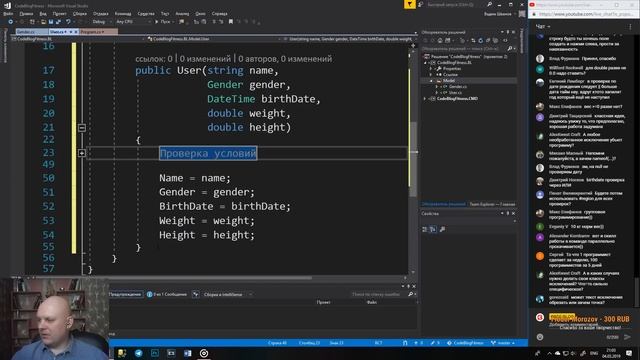This screenshot has width=640, height=360.
Task: Expand the collapsed region at line 23
Action: click(x=82, y=153)
